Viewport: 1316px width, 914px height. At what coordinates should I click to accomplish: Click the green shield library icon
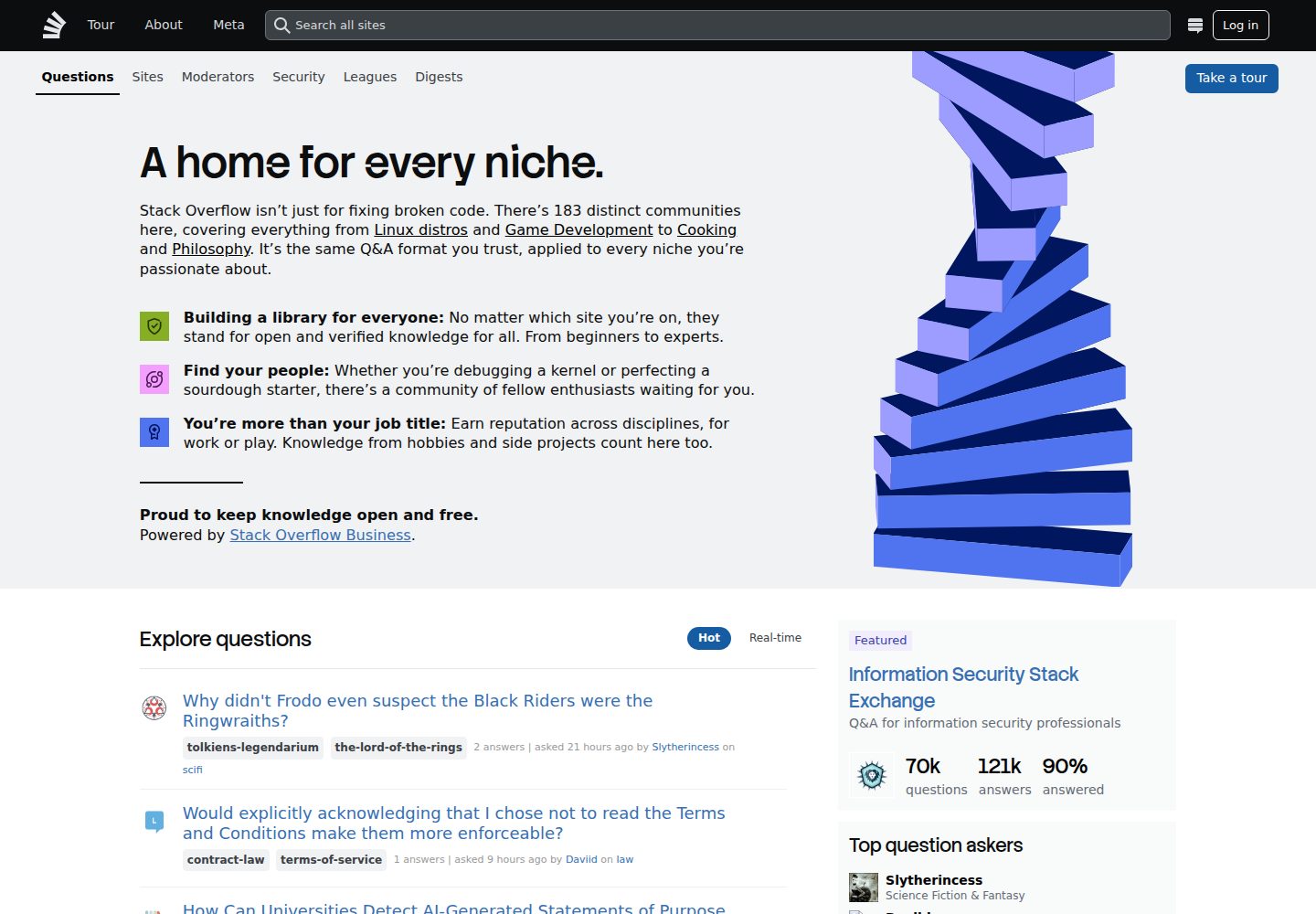(154, 326)
